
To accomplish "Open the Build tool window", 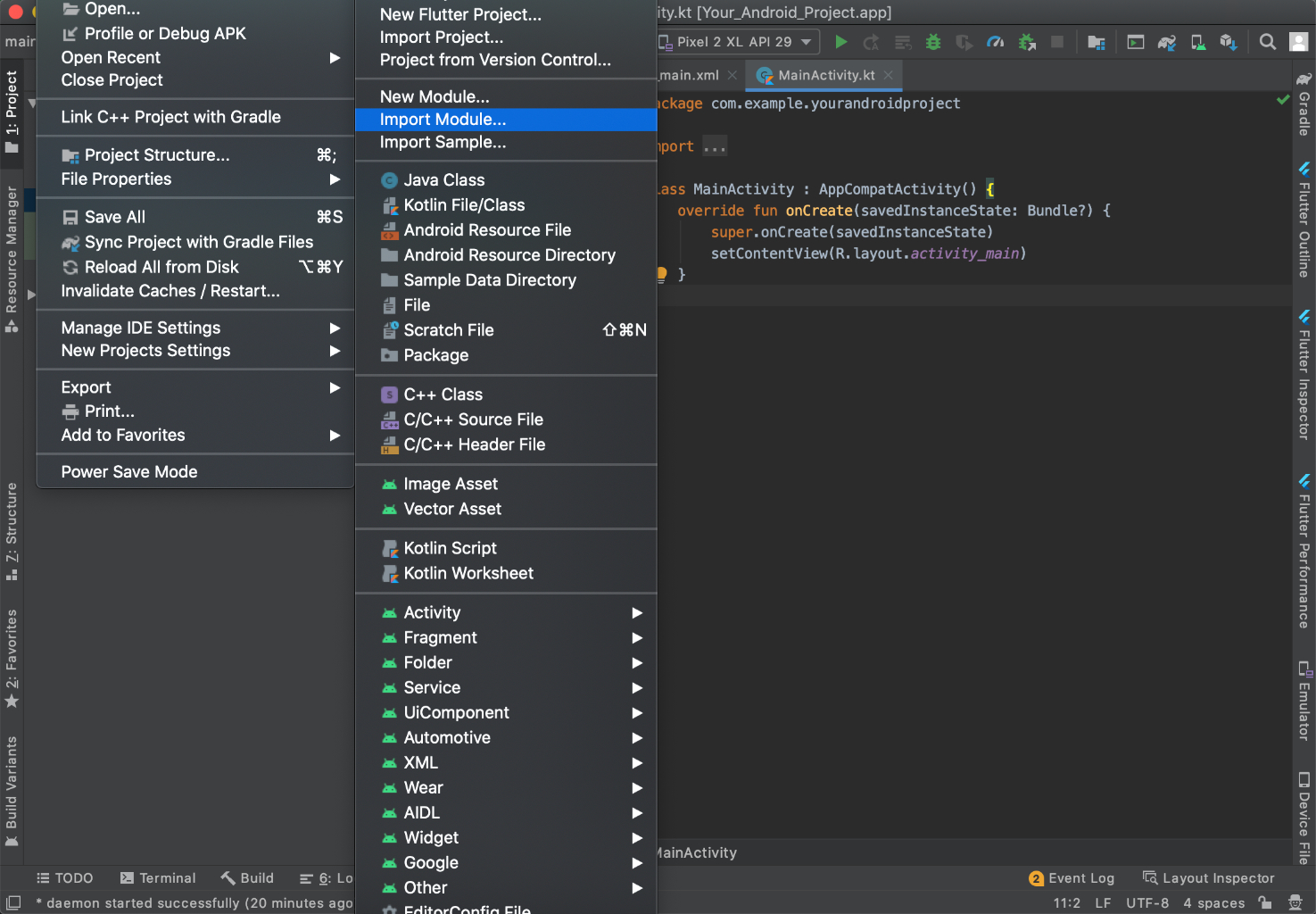I will coord(247,878).
